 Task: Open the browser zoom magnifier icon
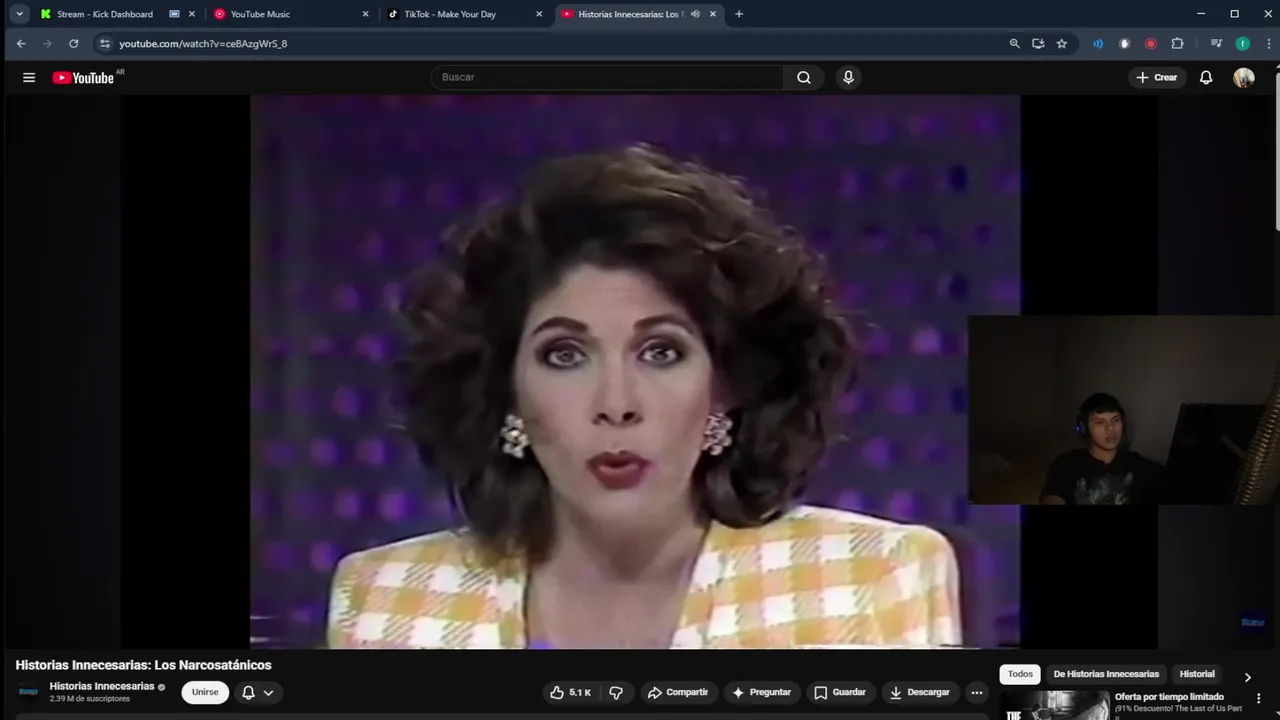click(1014, 44)
